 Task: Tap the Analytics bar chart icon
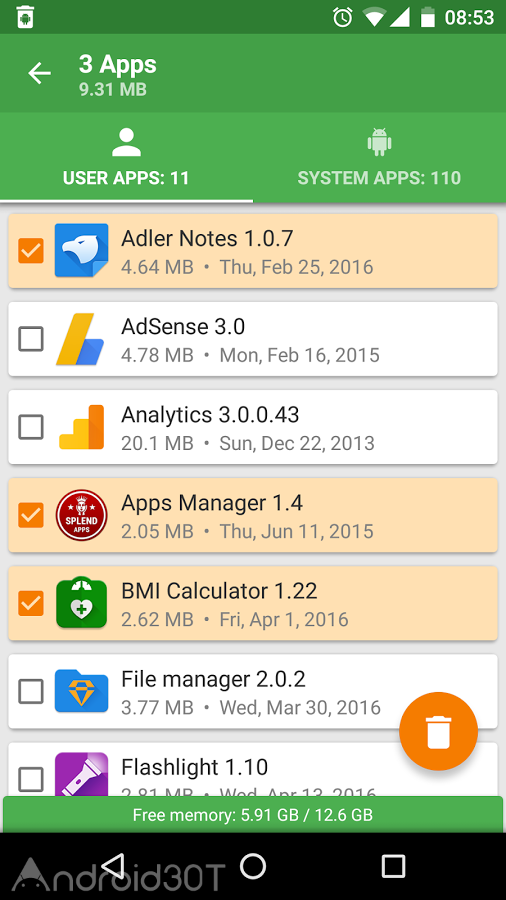(x=81, y=426)
